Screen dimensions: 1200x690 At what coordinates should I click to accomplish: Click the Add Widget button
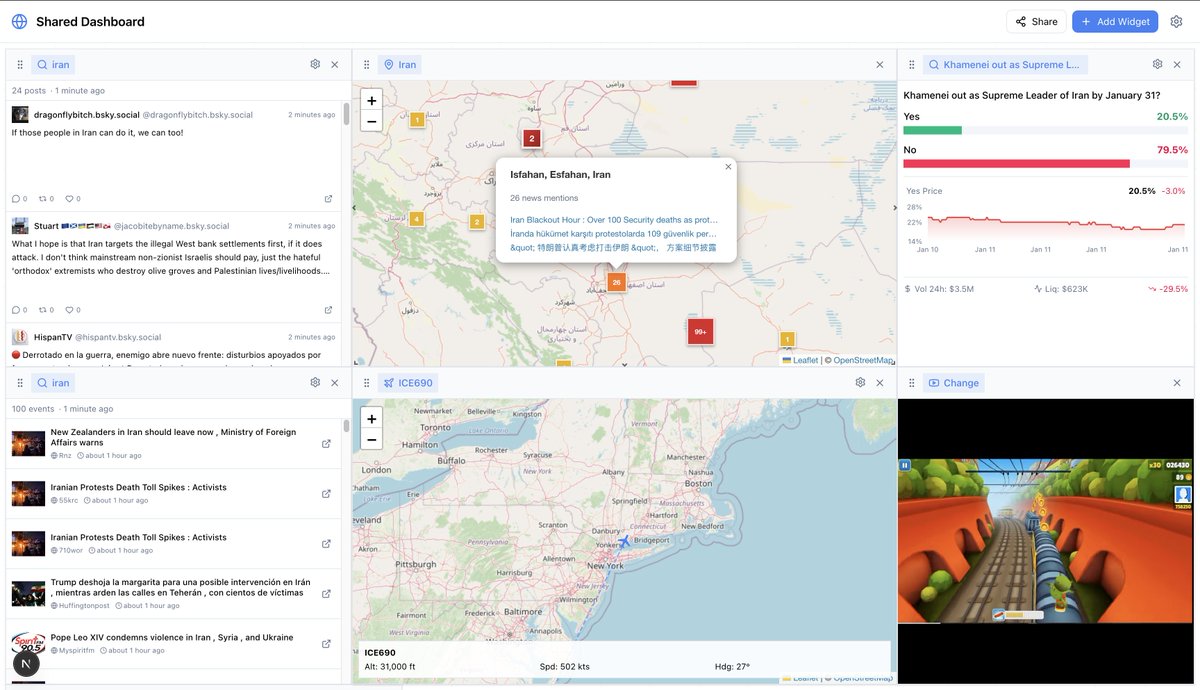click(1115, 21)
